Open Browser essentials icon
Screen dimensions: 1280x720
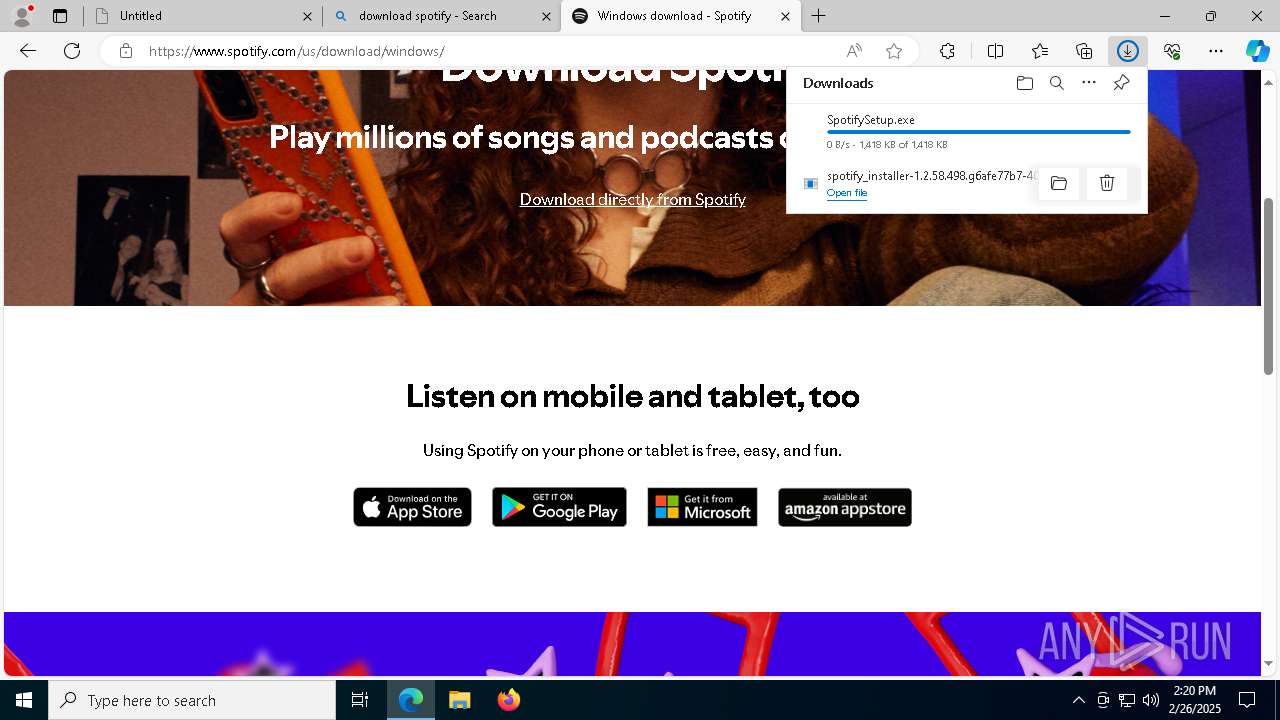[x=1172, y=51]
